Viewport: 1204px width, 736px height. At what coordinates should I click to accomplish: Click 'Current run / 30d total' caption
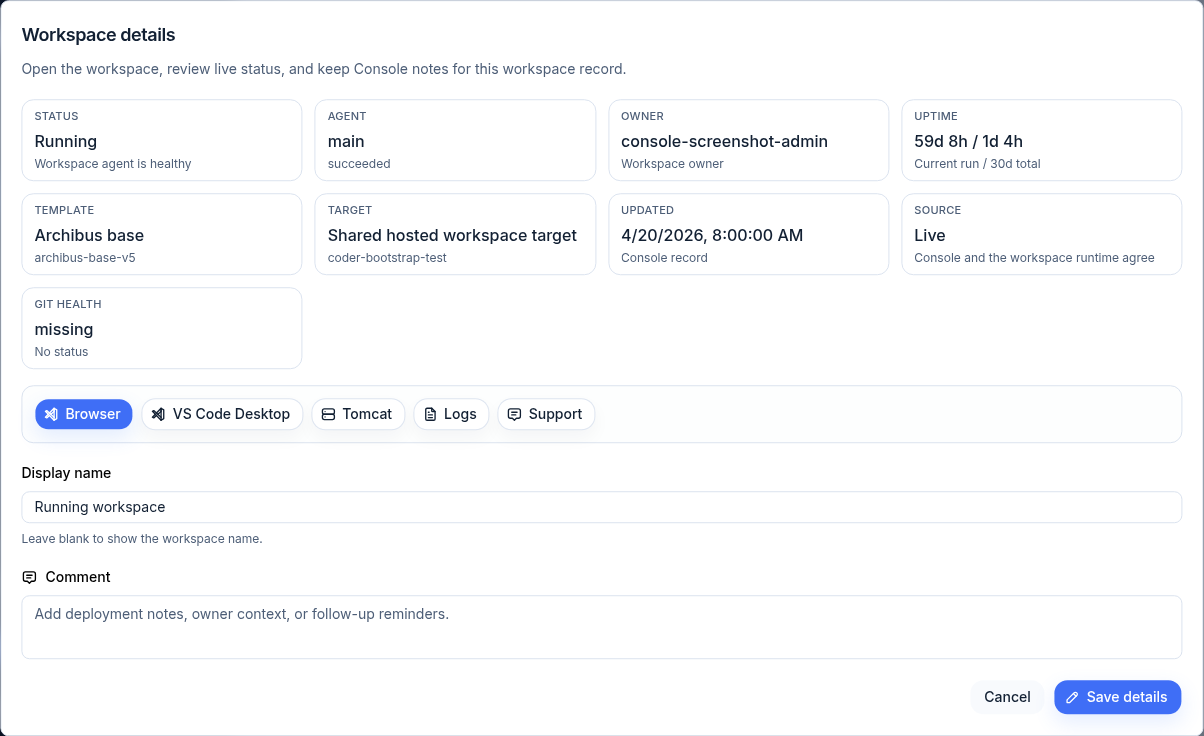coord(978,164)
